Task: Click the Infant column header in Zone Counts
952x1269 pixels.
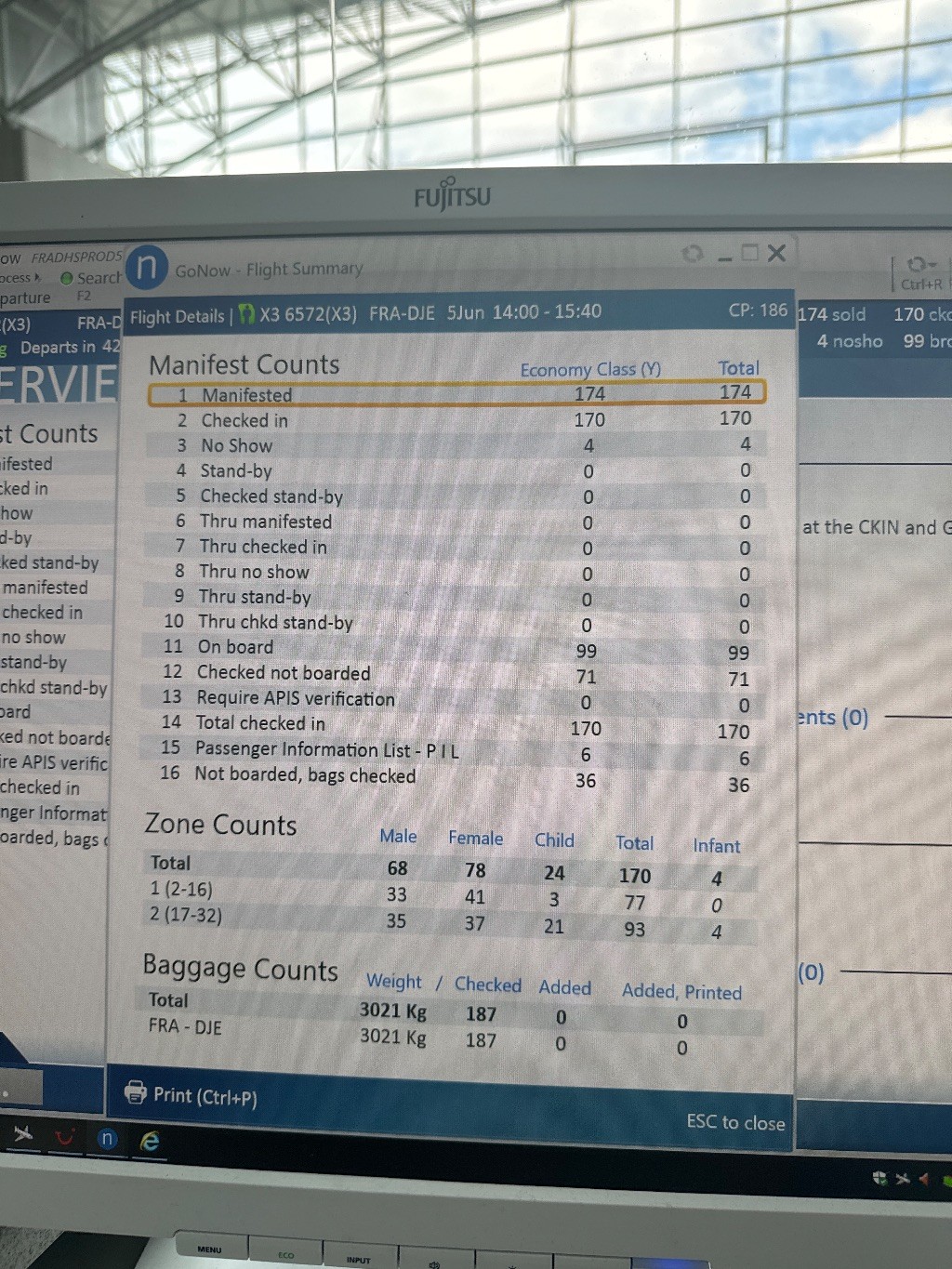Action: (x=716, y=845)
